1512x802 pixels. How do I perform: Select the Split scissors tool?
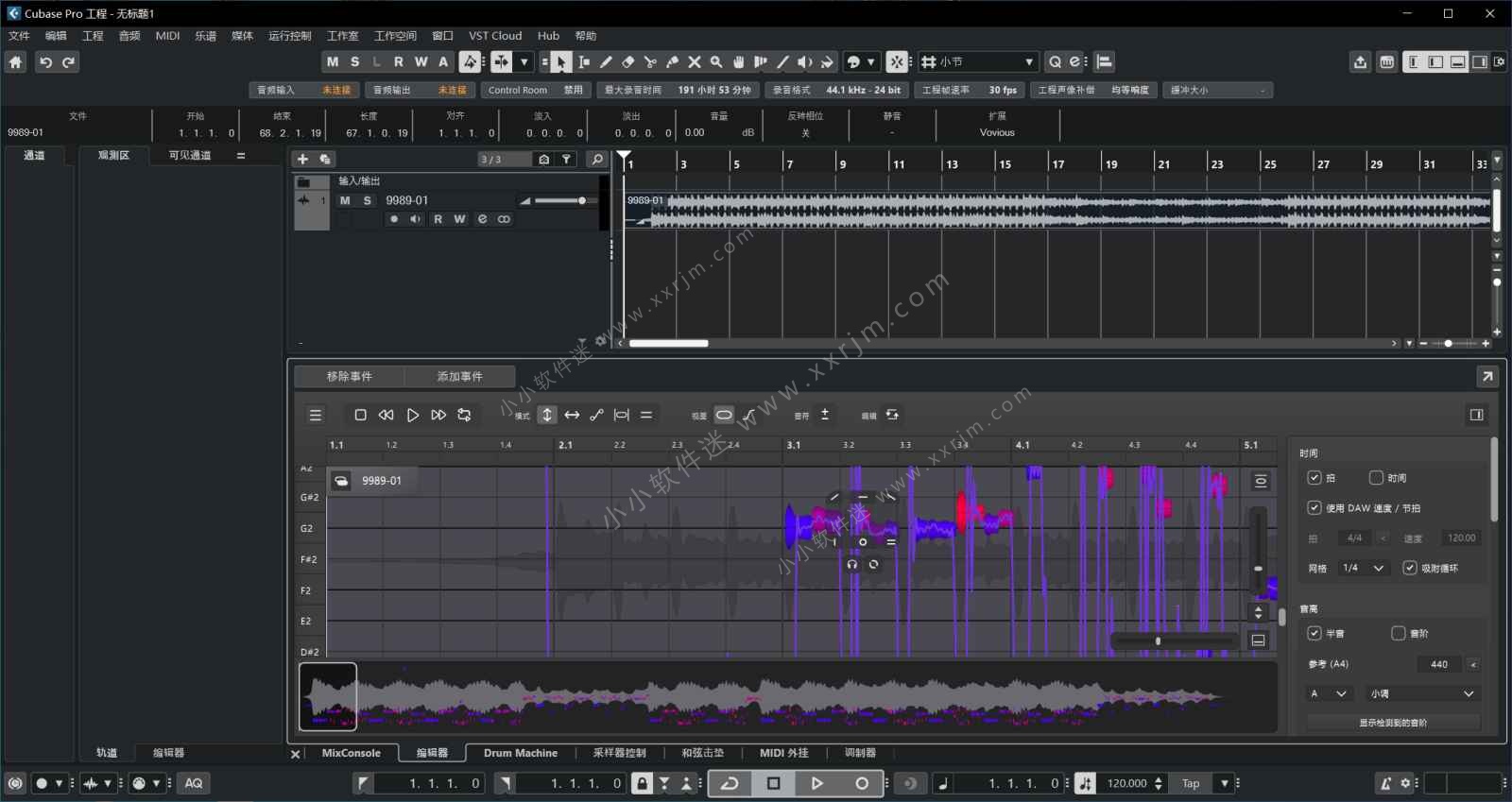(650, 62)
